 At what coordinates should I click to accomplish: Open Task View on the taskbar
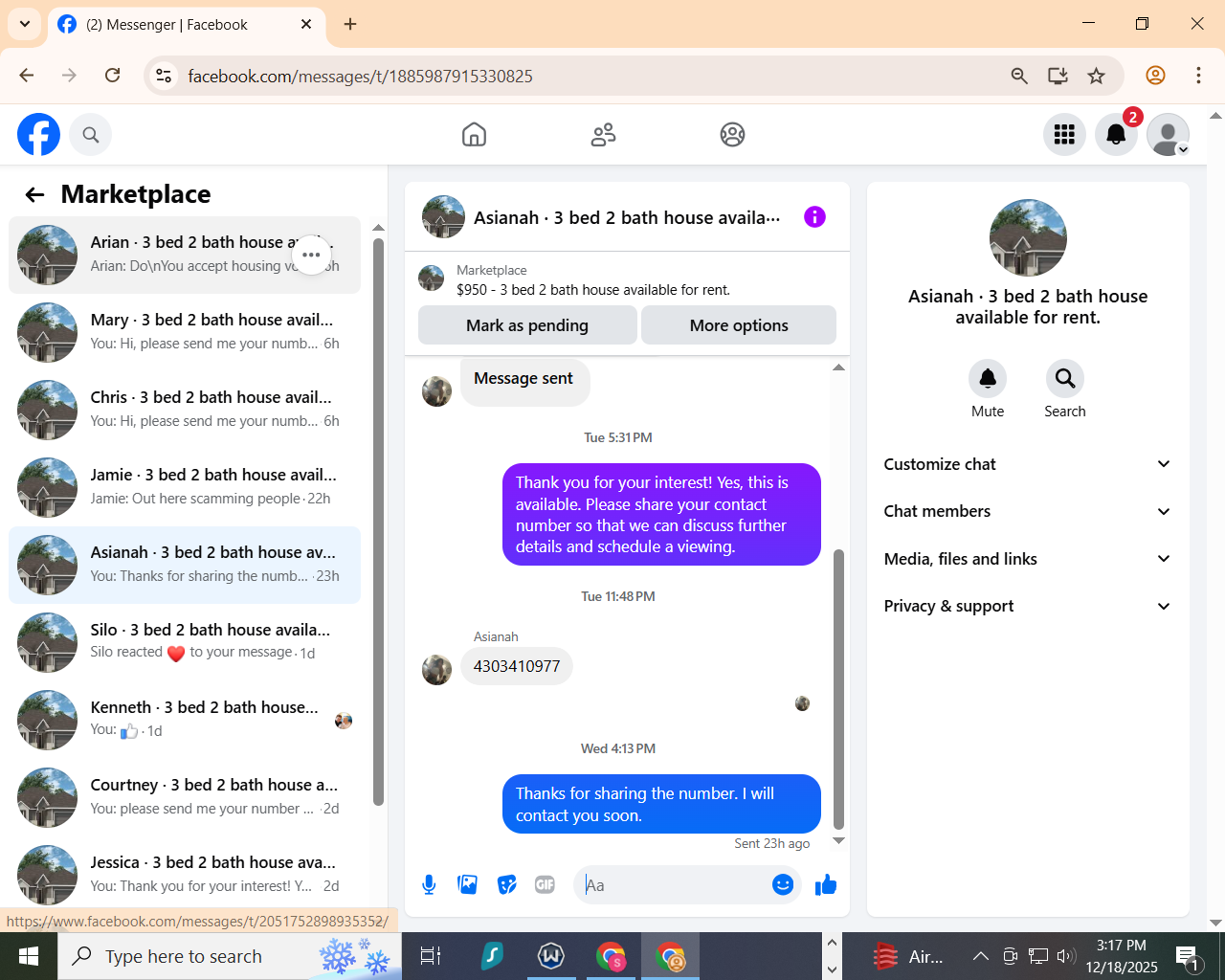coord(431,956)
